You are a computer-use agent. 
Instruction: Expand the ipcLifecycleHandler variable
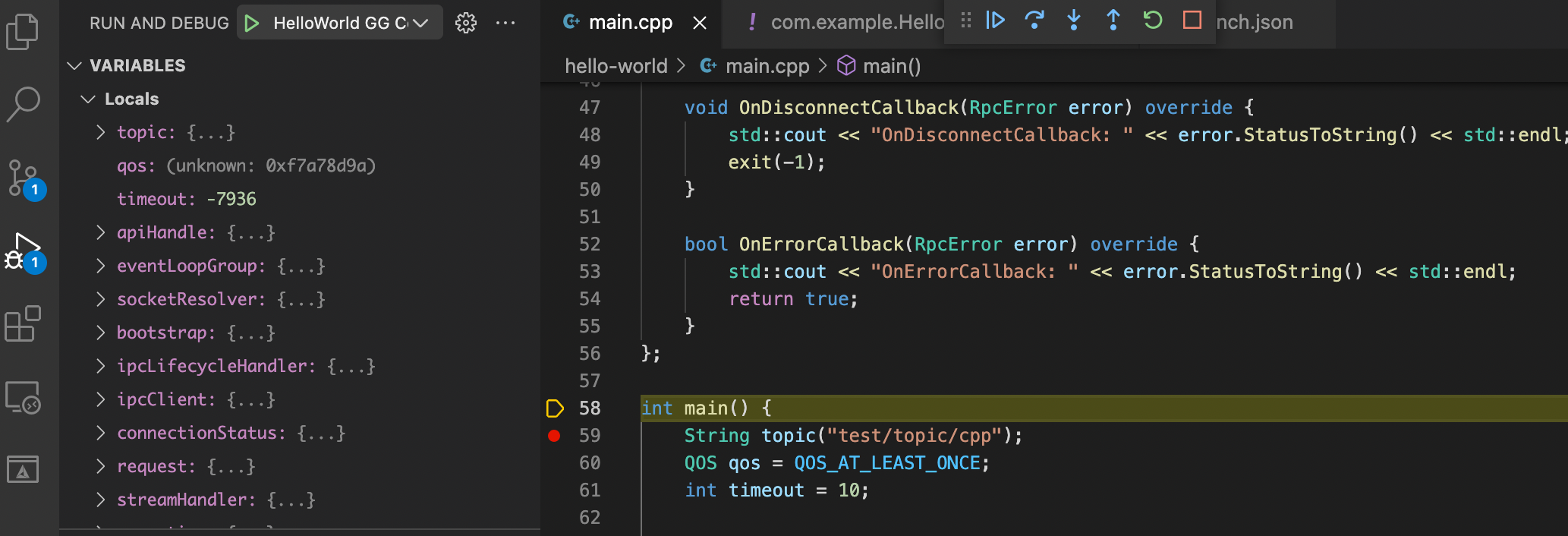[101, 367]
